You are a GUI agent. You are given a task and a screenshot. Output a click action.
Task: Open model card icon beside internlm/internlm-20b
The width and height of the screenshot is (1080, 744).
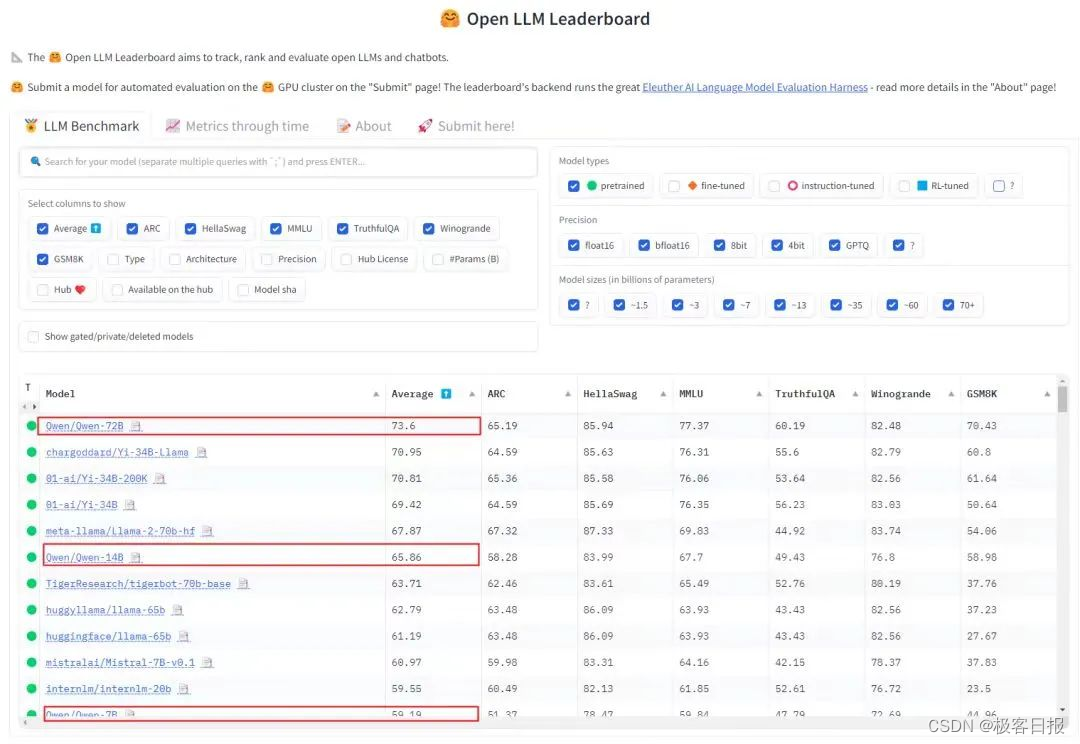coord(184,689)
